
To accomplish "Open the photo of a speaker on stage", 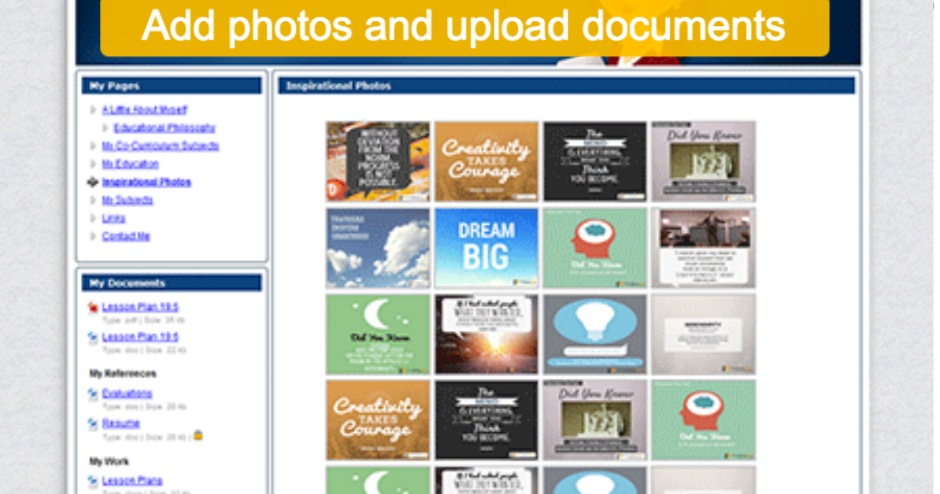I will click(704, 248).
